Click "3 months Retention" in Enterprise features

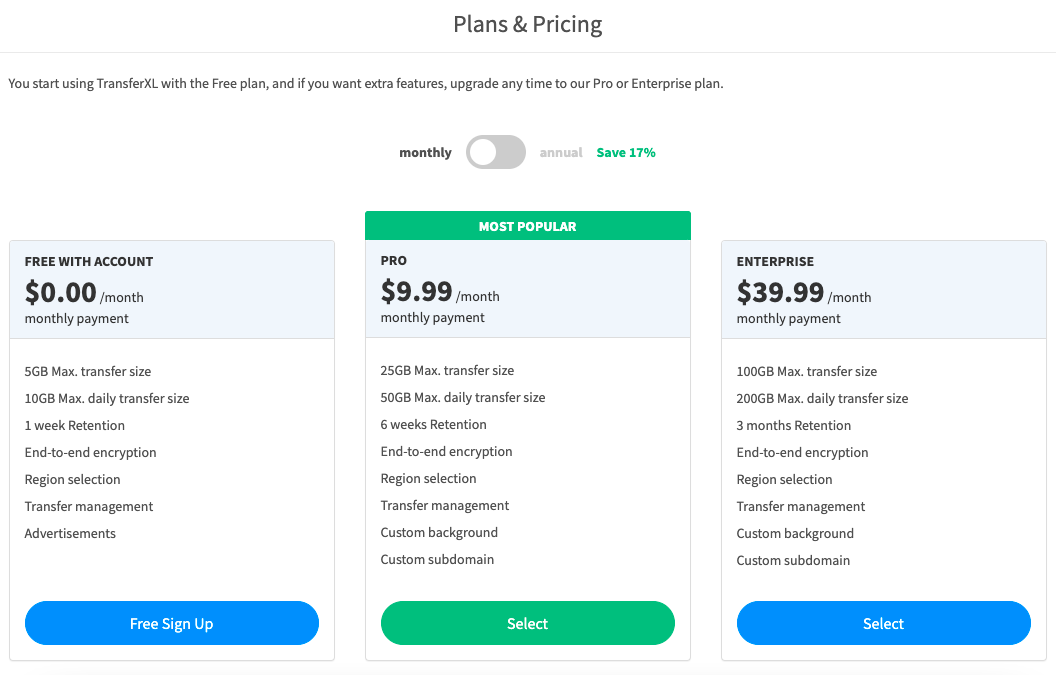click(794, 425)
